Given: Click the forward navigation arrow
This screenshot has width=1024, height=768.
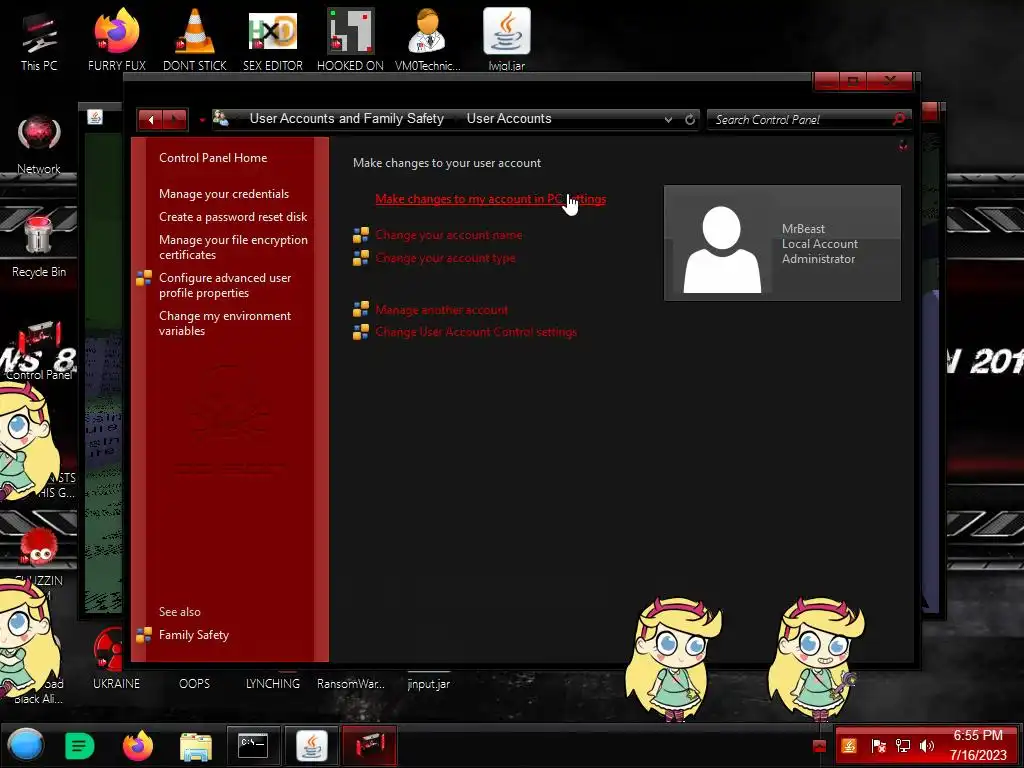Looking at the screenshot, I should [x=175, y=120].
